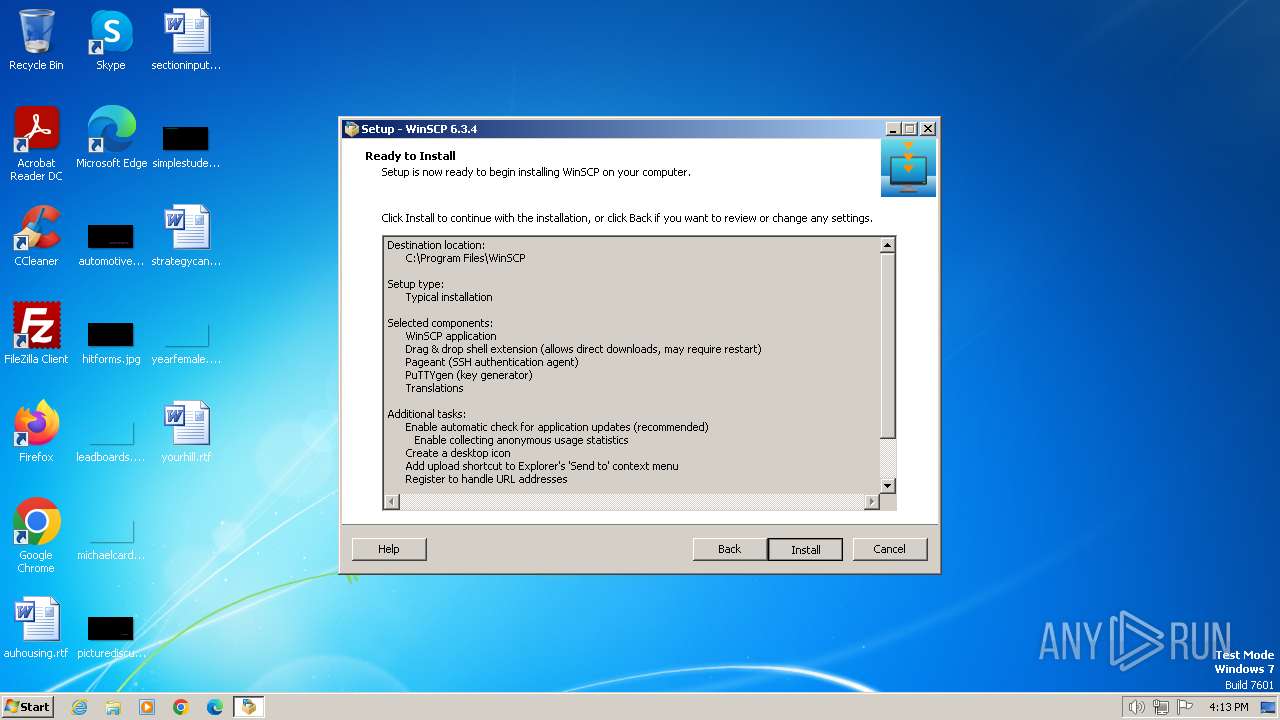Click the network tray icon
Image resolution: width=1280 pixels, height=720 pixels.
pos(1161,707)
